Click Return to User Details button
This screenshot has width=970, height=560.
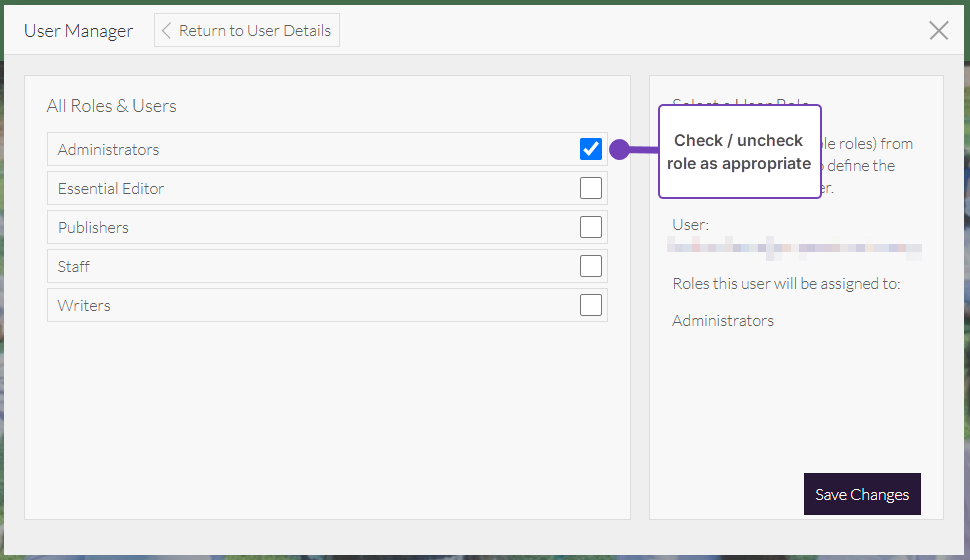click(x=247, y=30)
